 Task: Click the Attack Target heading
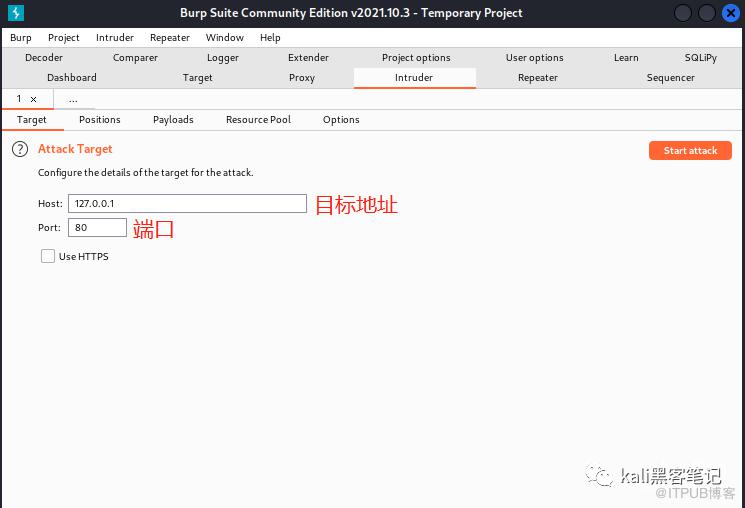coord(75,149)
